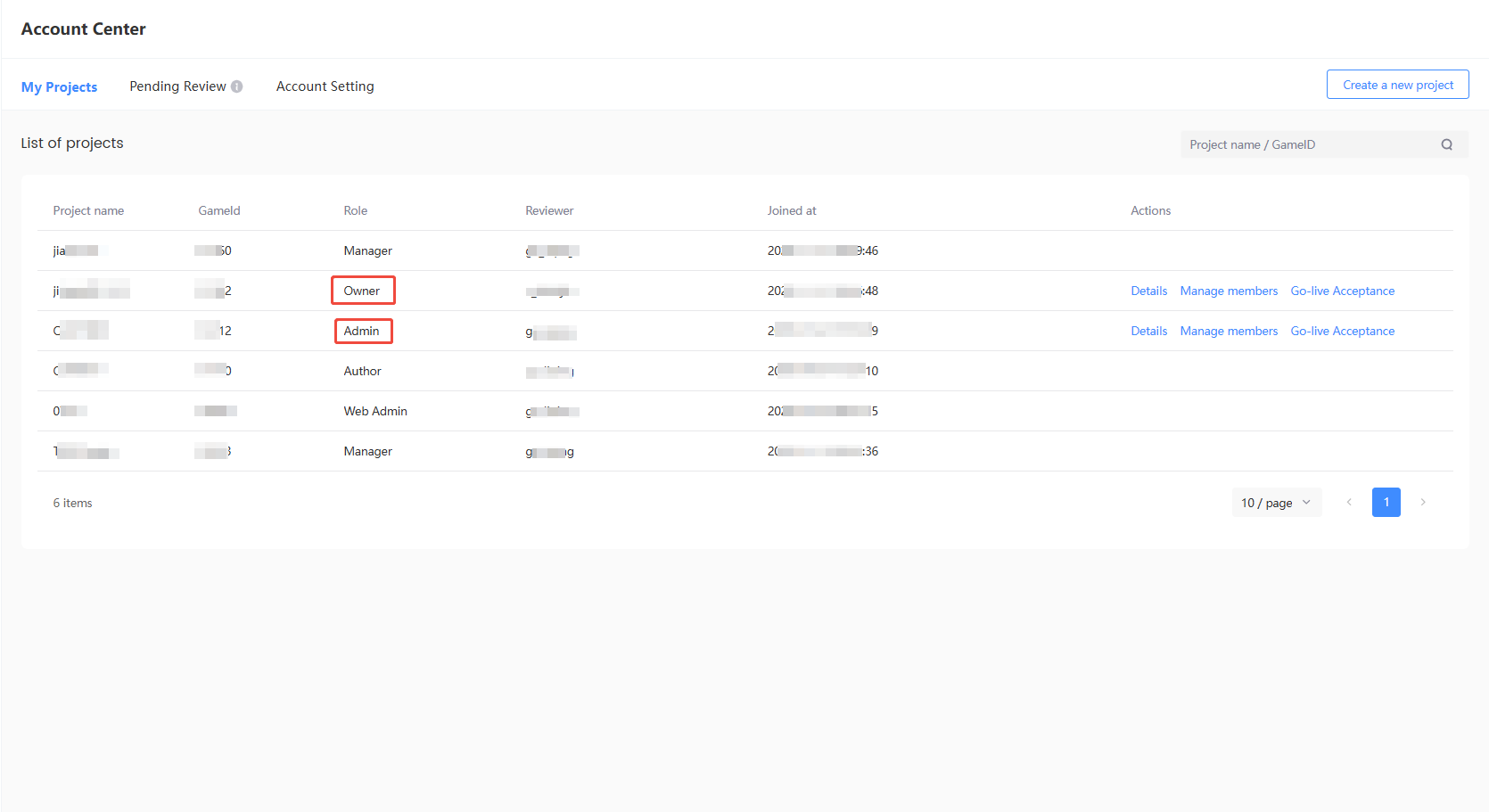Click Go-live Acceptance for Admin project
Viewport: 1489px width, 812px height.
1342,331
